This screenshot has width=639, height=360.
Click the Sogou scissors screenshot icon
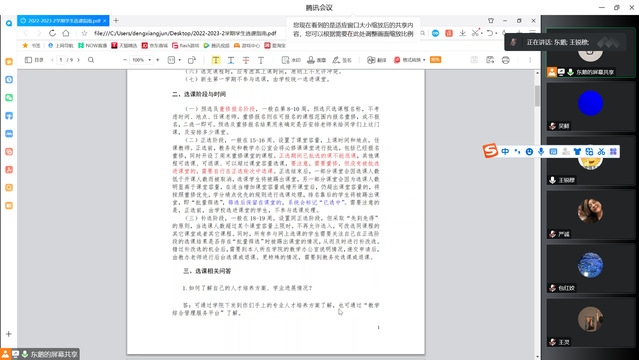tap(601, 152)
